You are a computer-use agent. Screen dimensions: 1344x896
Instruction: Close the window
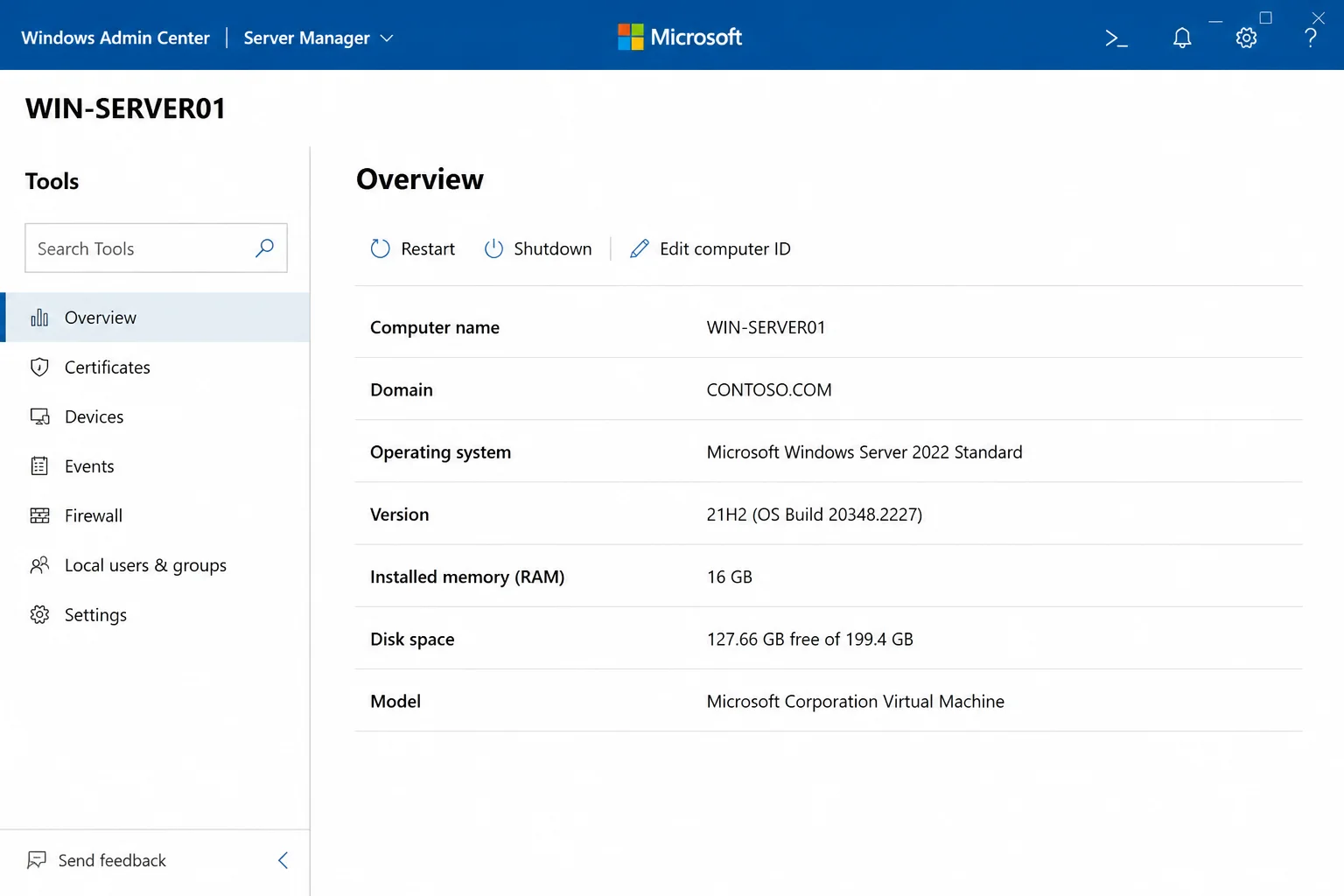[1318, 17]
